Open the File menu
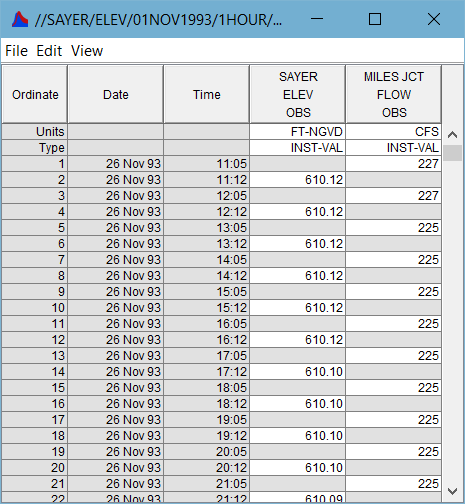 (x=16, y=51)
